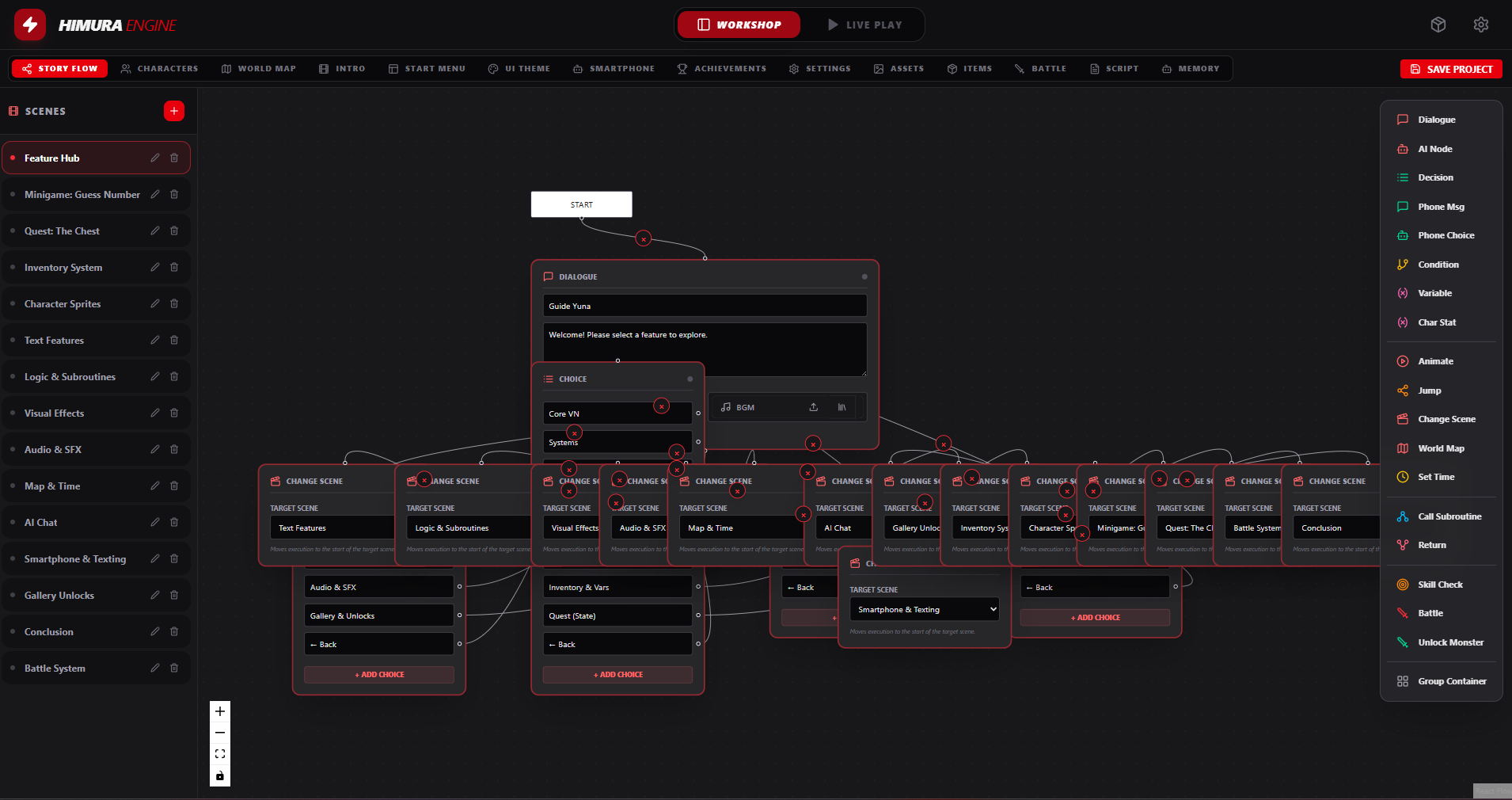
Task: Switch to Workshop mode
Action: point(739,25)
